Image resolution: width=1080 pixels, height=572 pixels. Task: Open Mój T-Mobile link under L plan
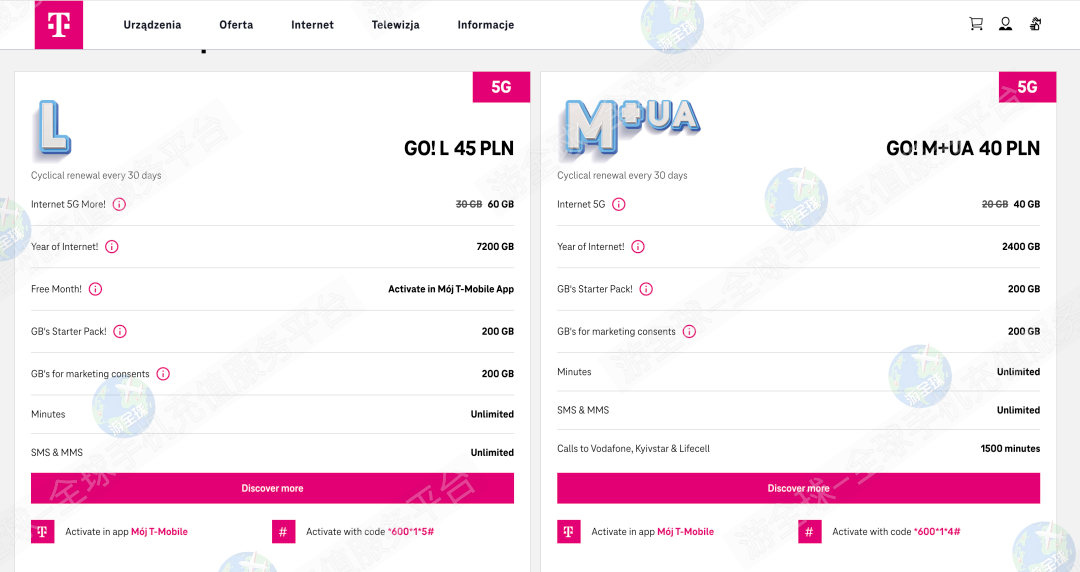159,532
